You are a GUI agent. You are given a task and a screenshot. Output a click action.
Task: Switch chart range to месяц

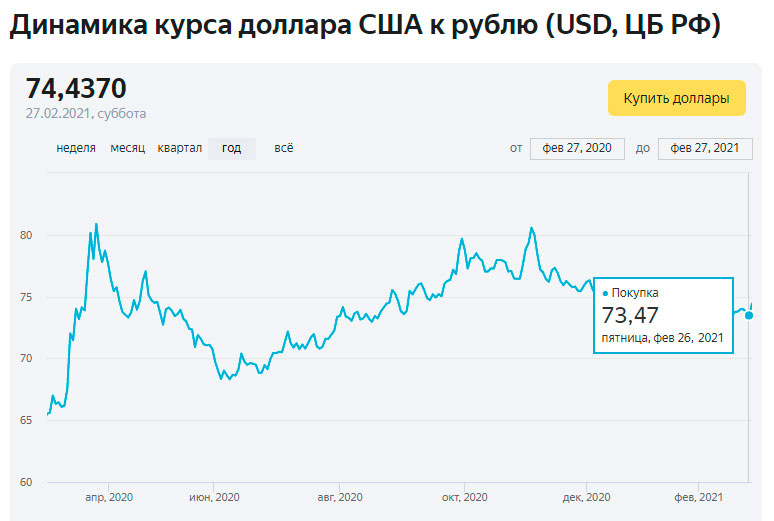coord(128,148)
